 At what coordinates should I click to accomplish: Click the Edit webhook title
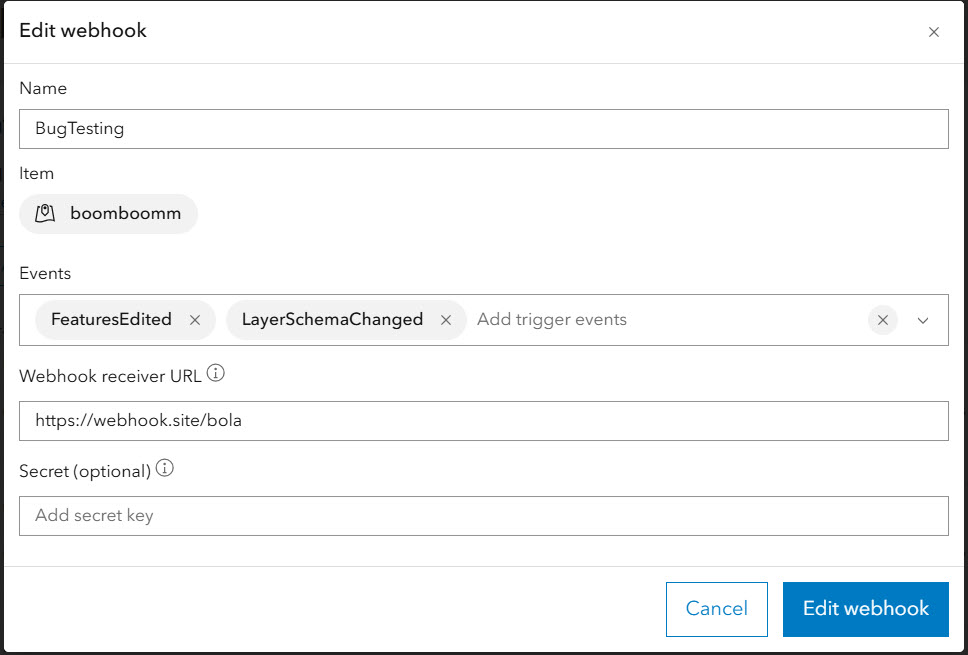point(83,31)
